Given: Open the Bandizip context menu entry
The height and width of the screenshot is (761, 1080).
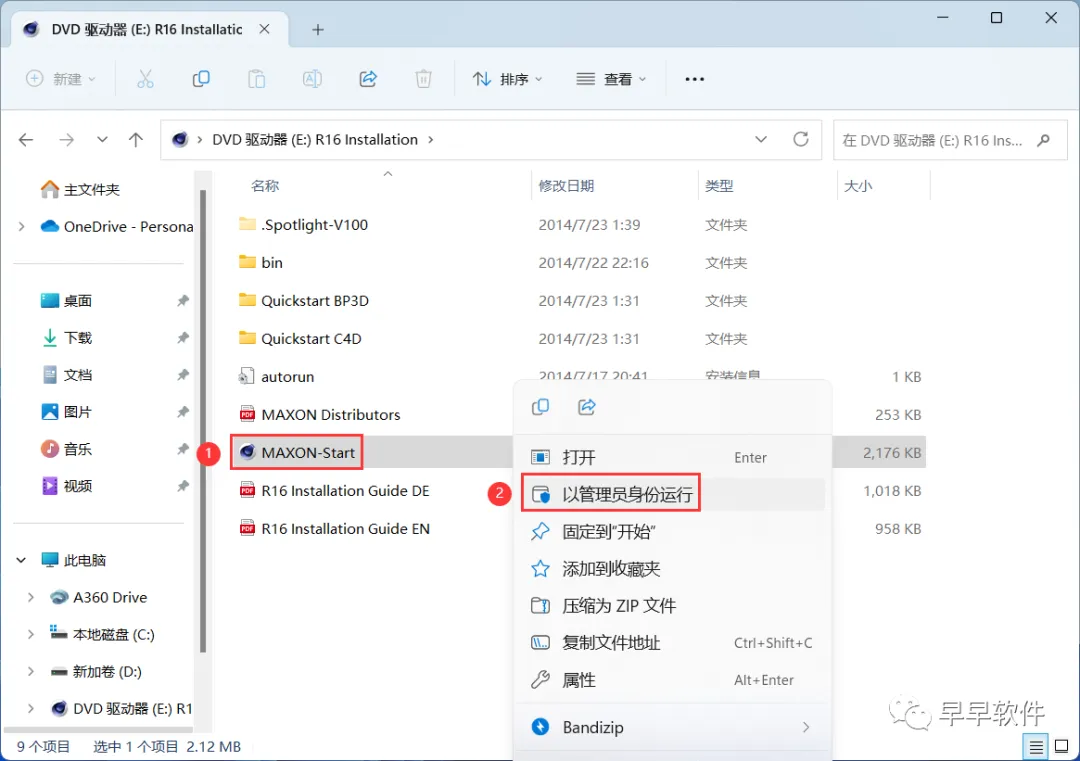Looking at the screenshot, I should [x=674, y=727].
